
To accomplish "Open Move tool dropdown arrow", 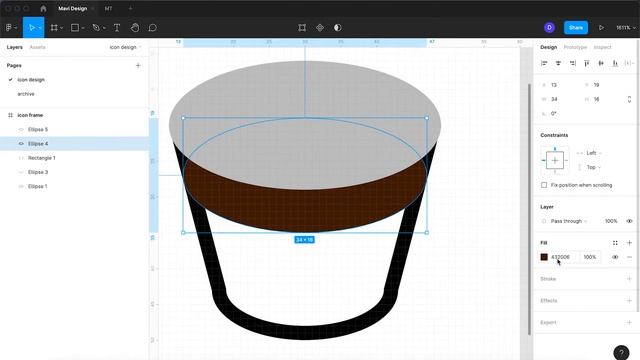I will 40,28.
